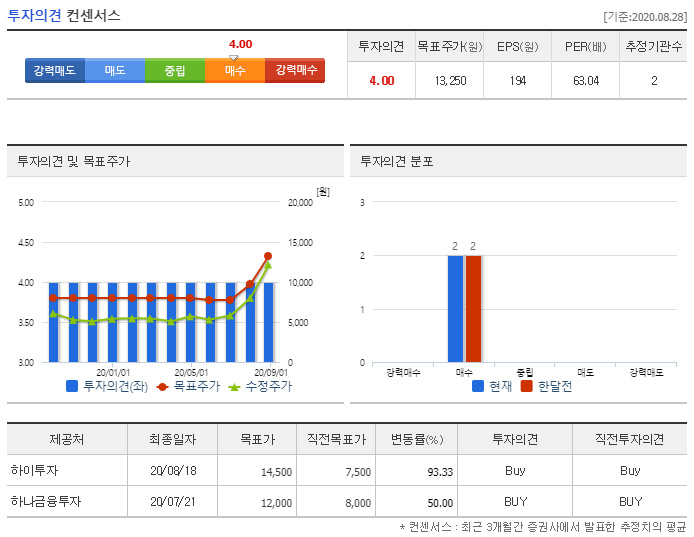Click the 직전목표가 column header
Screen dimensions: 694x537
click(x=336, y=439)
